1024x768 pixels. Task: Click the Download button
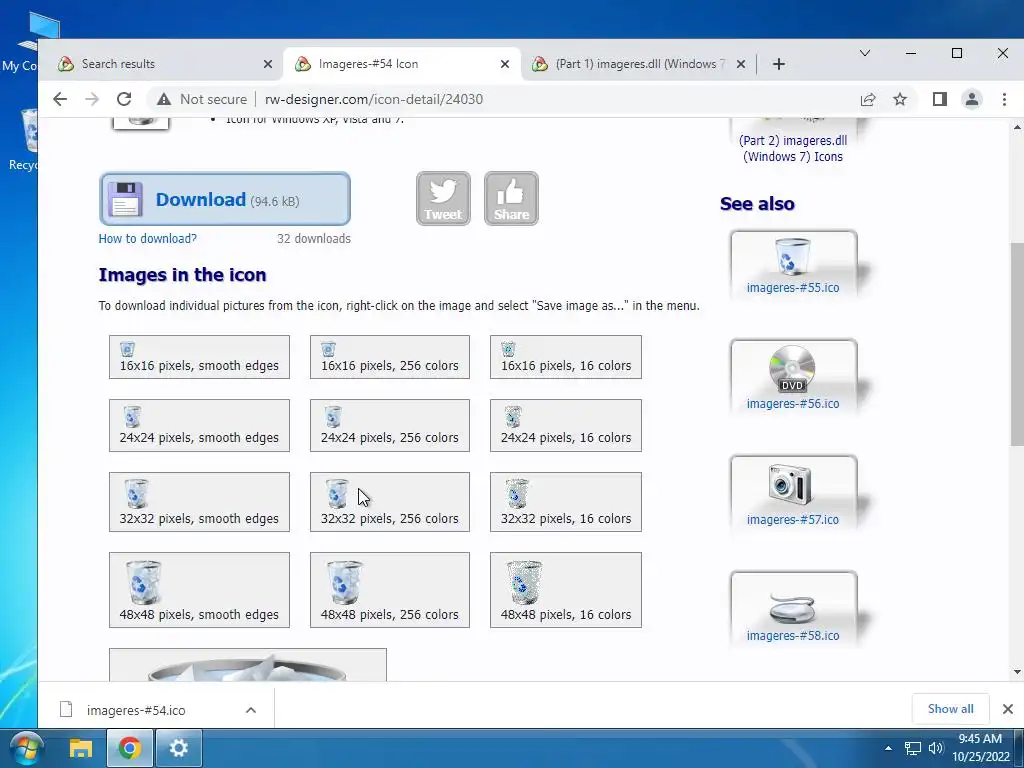pos(225,199)
